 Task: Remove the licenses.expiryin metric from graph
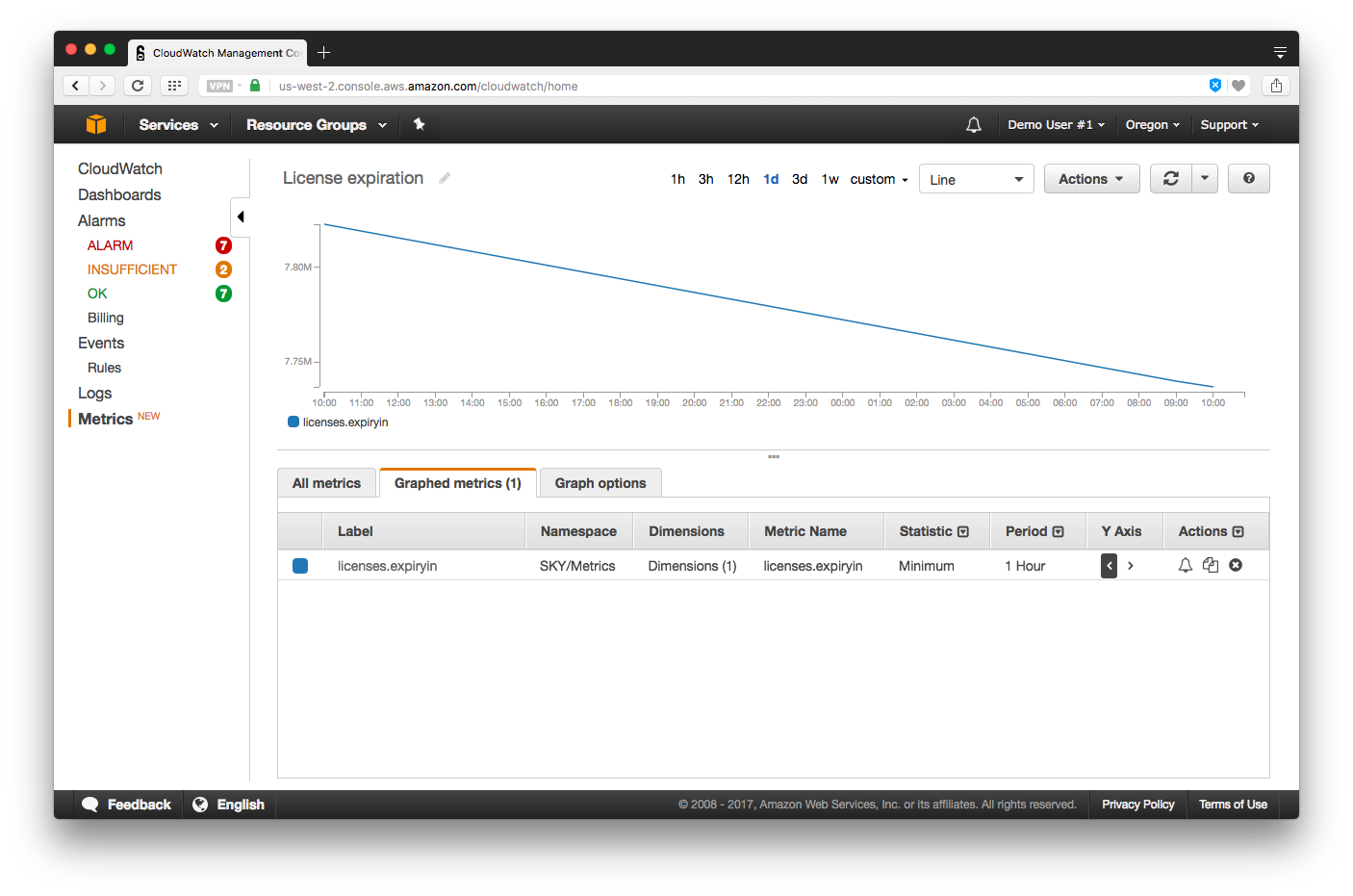(1236, 566)
